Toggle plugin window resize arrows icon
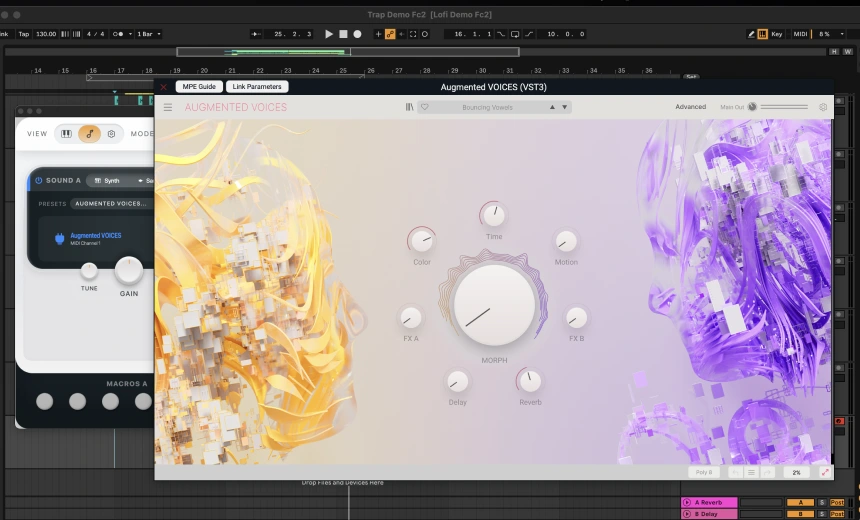The width and height of the screenshot is (860, 520). [x=825, y=472]
